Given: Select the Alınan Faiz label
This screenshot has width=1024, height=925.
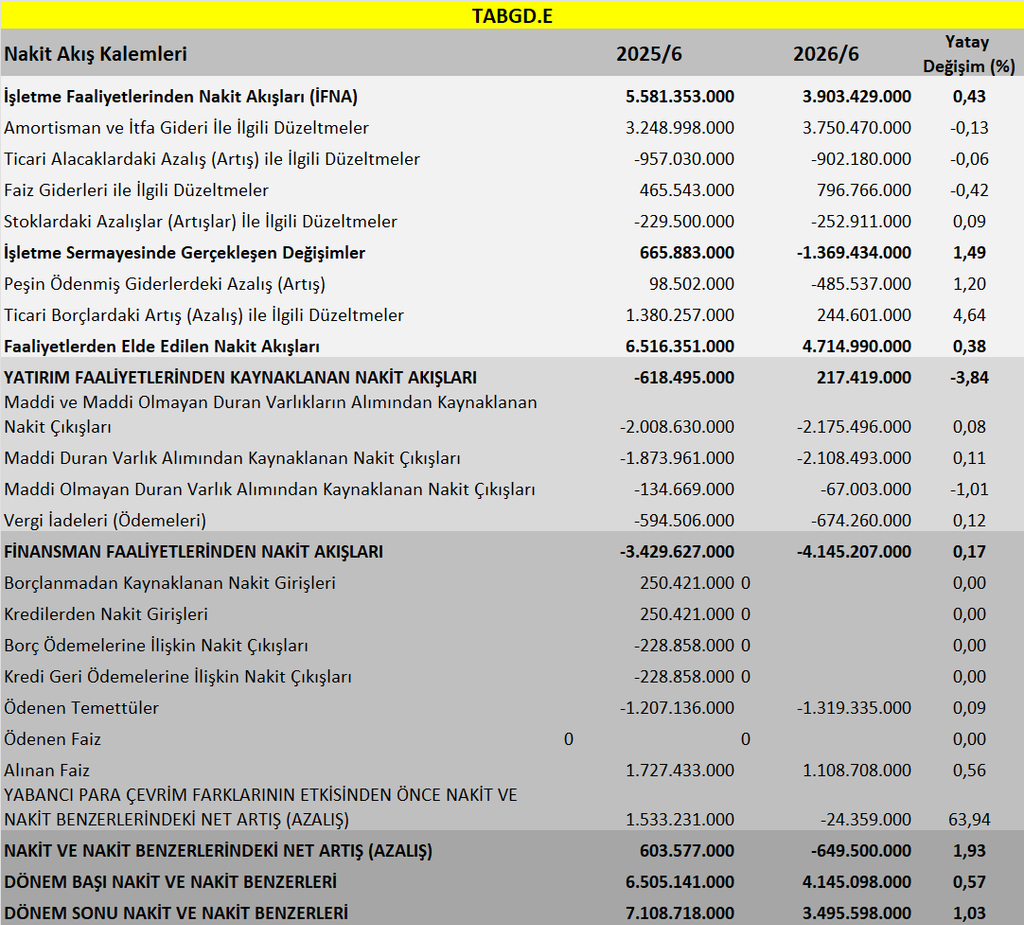Looking at the screenshot, I should [x=46, y=771].
